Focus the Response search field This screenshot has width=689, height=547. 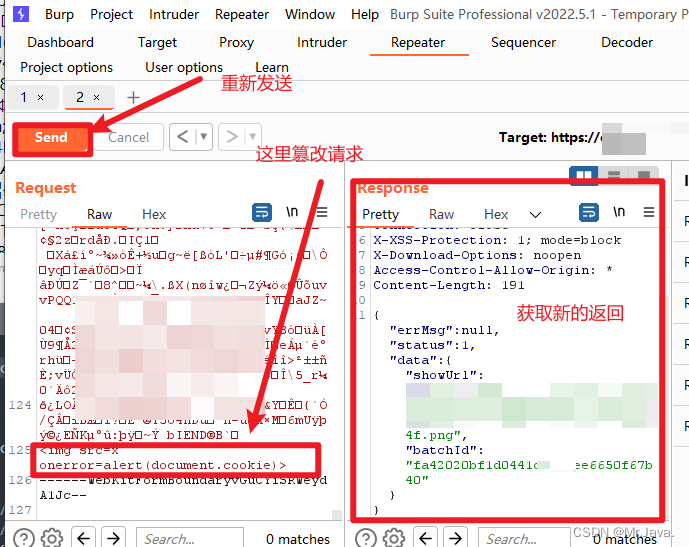tap(524, 539)
